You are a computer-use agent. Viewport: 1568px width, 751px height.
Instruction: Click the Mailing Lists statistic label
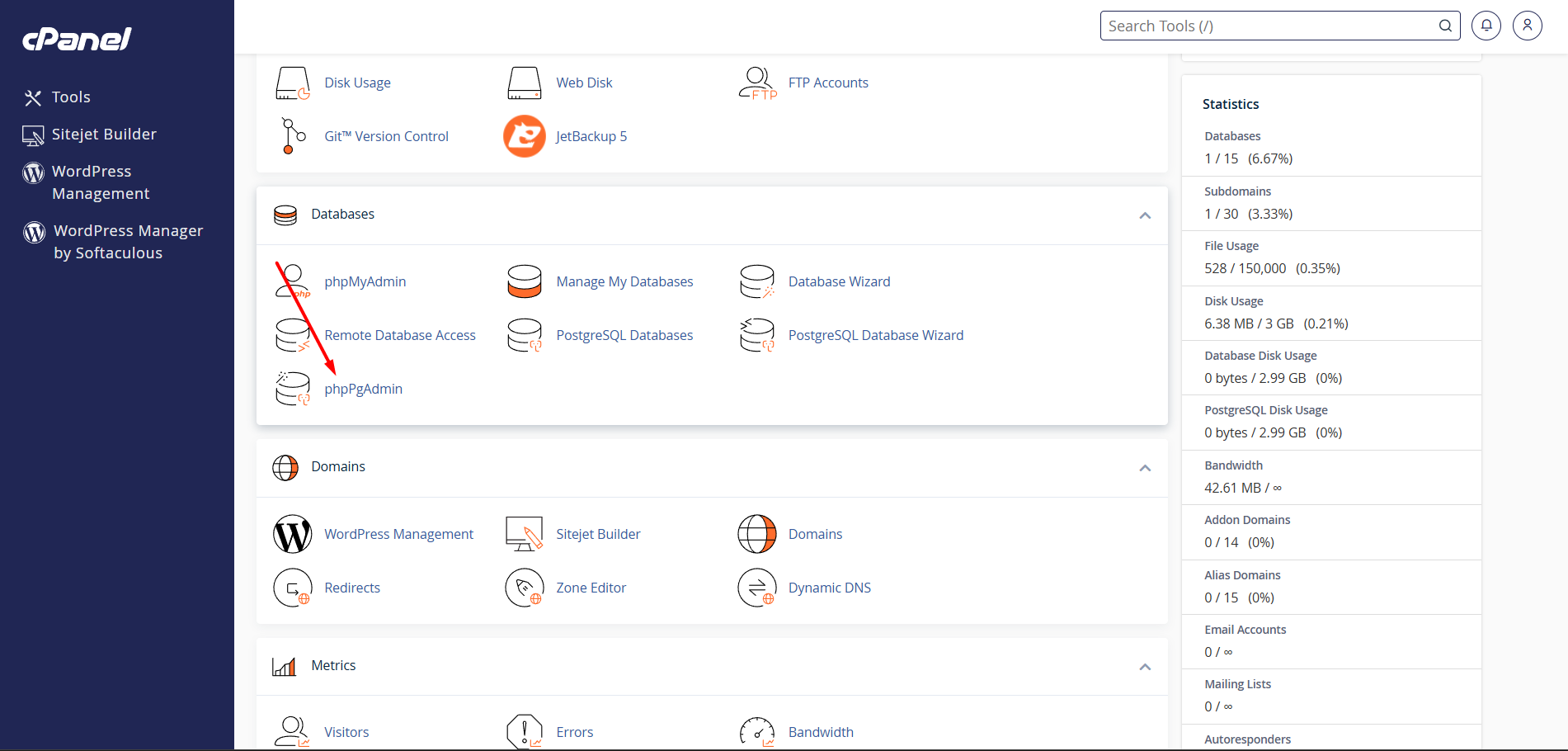pyautogui.click(x=1238, y=684)
